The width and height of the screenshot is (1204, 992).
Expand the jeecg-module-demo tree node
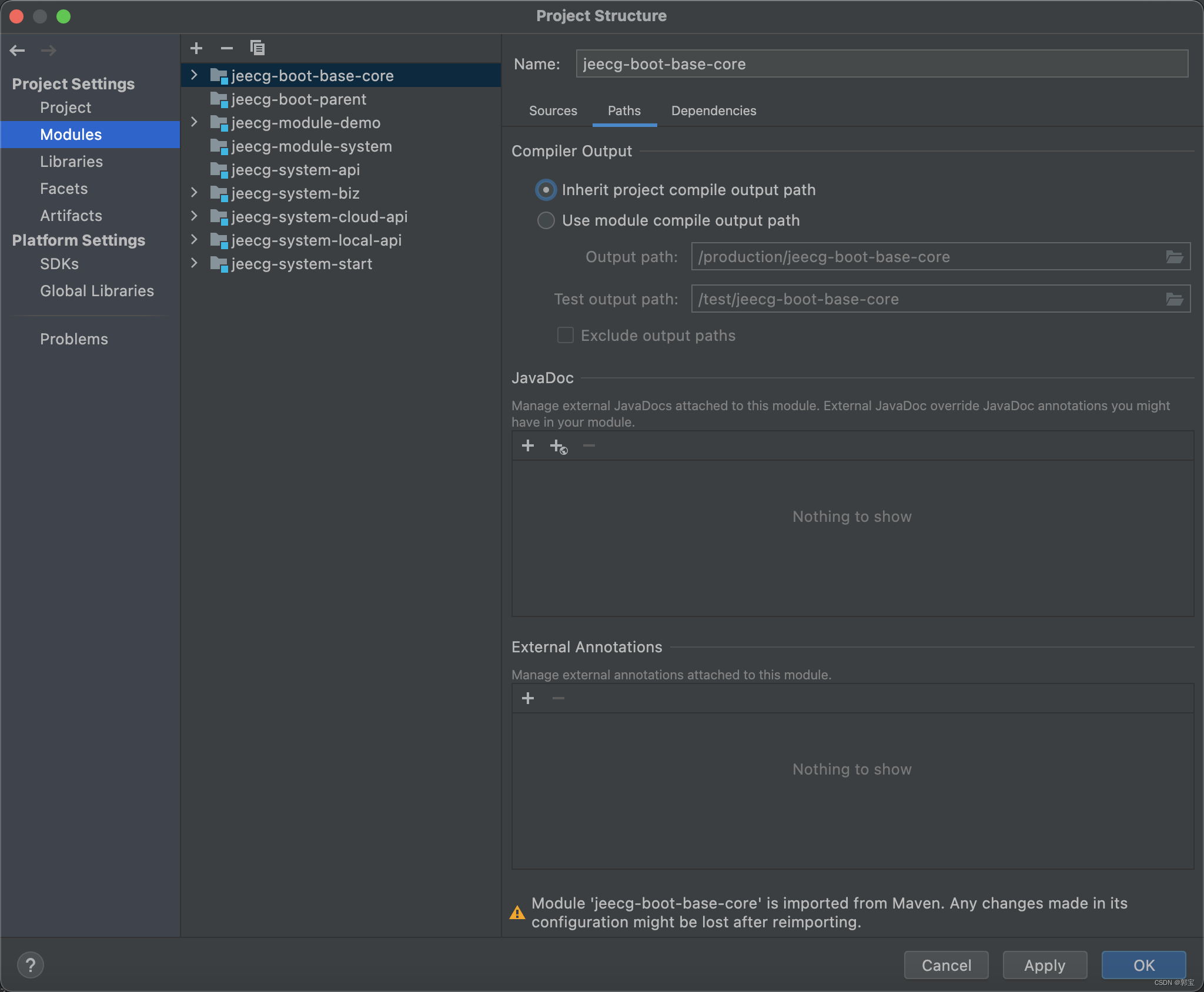pos(195,122)
